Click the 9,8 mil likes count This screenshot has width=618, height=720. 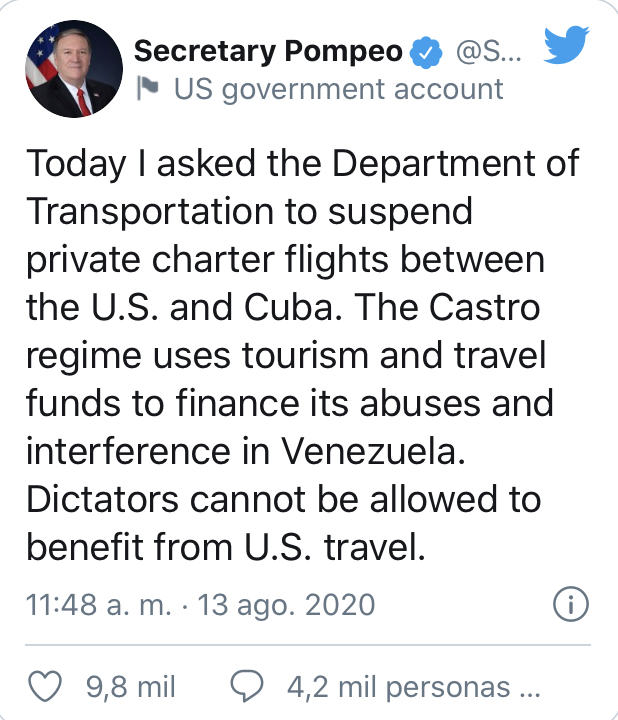(131, 687)
